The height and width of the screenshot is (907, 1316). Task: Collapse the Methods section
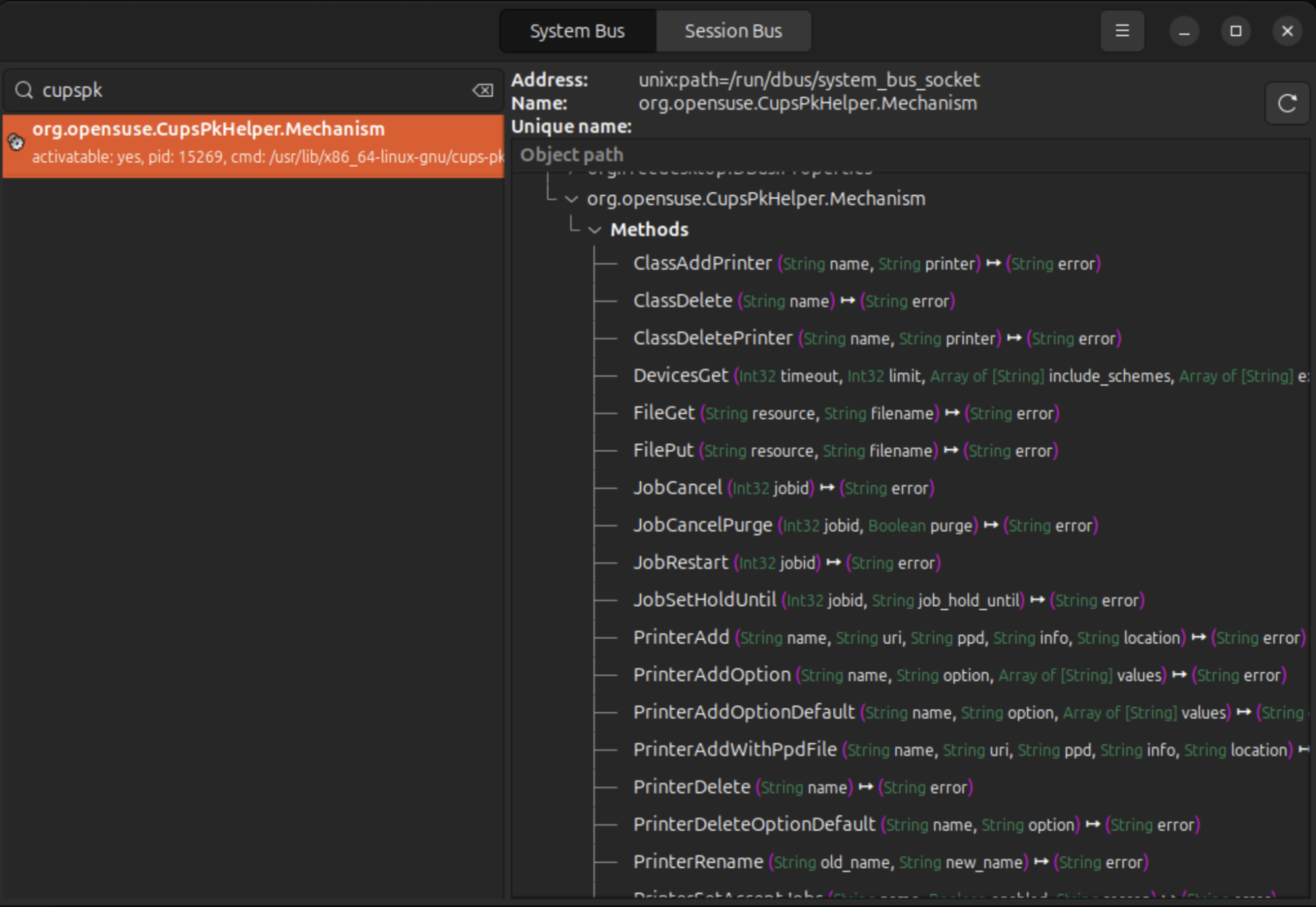coord(596,230)
